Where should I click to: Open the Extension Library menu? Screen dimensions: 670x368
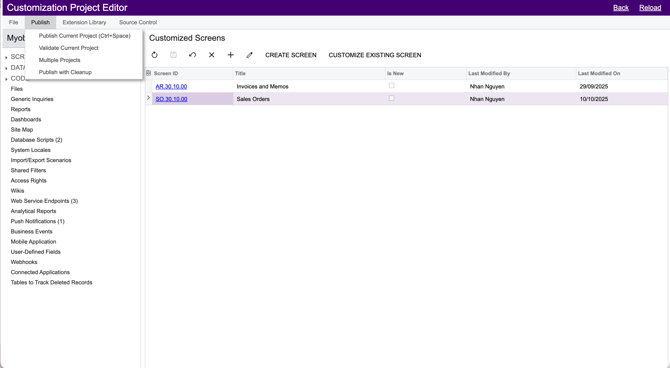(84, 22)
